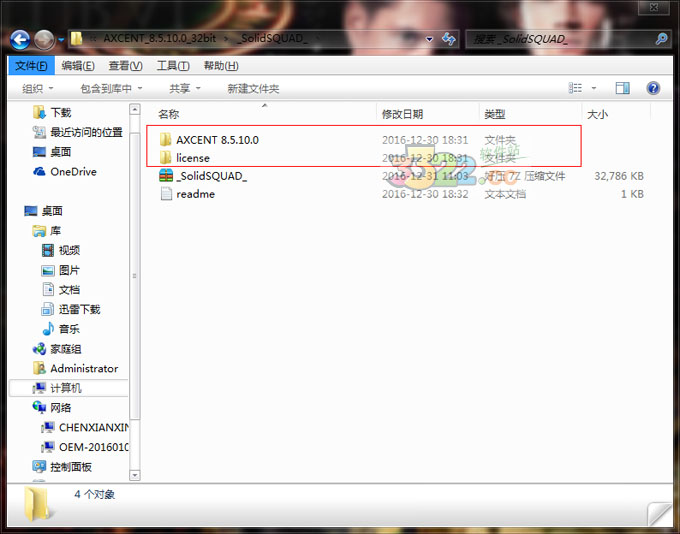Change view with the view icon
This screenshot has width=680, height=534.
(575, 88)
